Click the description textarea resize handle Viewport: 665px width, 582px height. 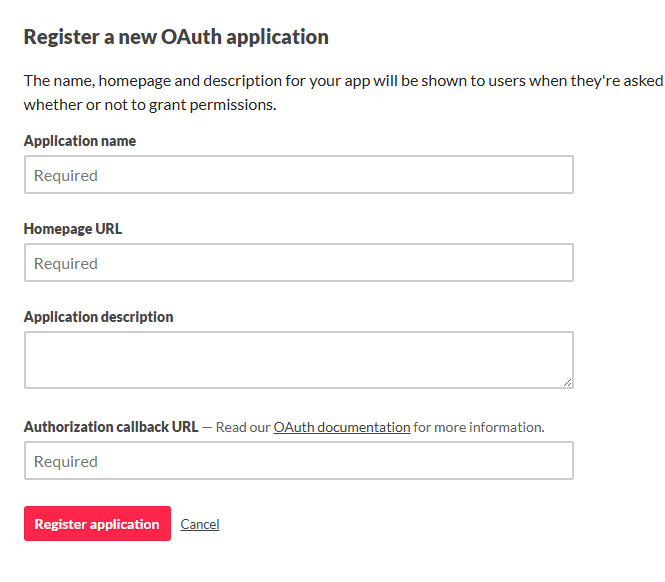(x=568, y=382)
